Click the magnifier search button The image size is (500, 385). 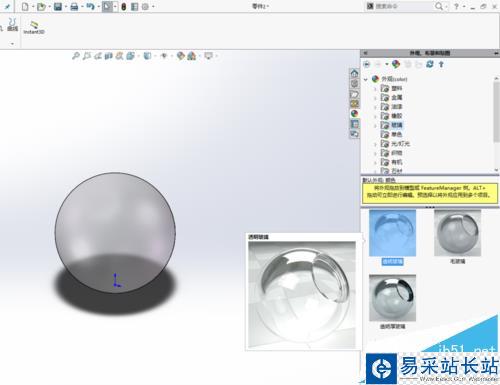click(x=439, y=6)
